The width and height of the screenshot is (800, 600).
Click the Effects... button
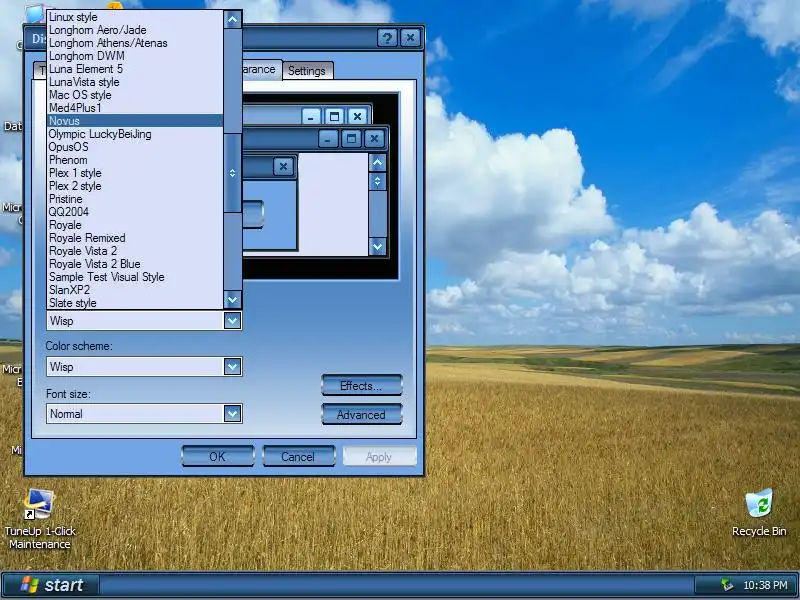point(362,386)
